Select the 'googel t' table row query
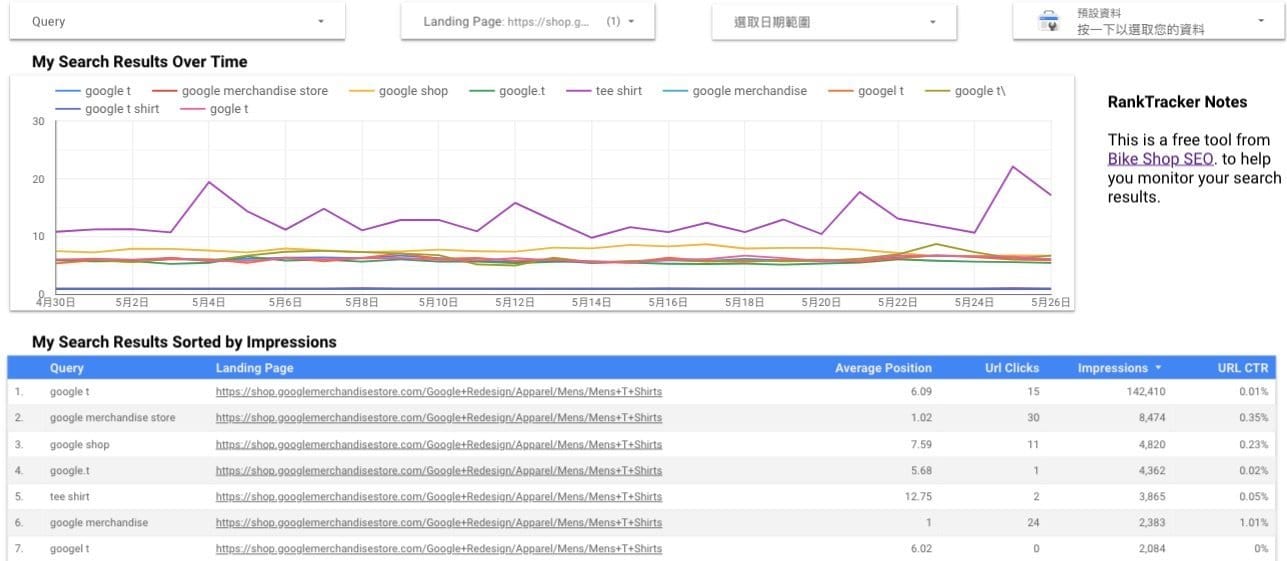Image resolution: width=1287 pixels, height=561 pixels. [x=70, y=549]
